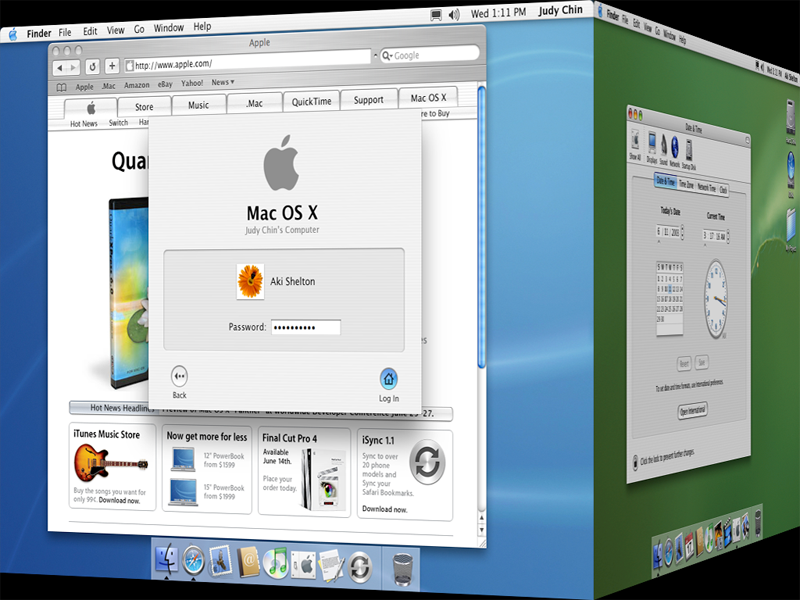800x600 pixels.
Task: Switch to the QuickTime tab on apple.com
Action: [311, 102]
